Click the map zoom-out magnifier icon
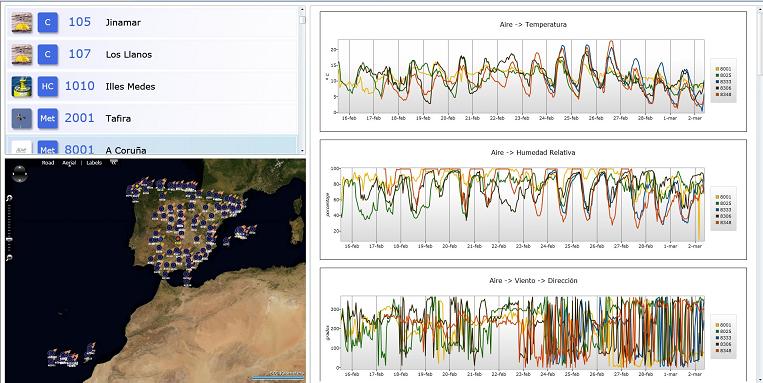Image resolution: width=763 pixels, height=383 pixels. (x=9, y=257)
